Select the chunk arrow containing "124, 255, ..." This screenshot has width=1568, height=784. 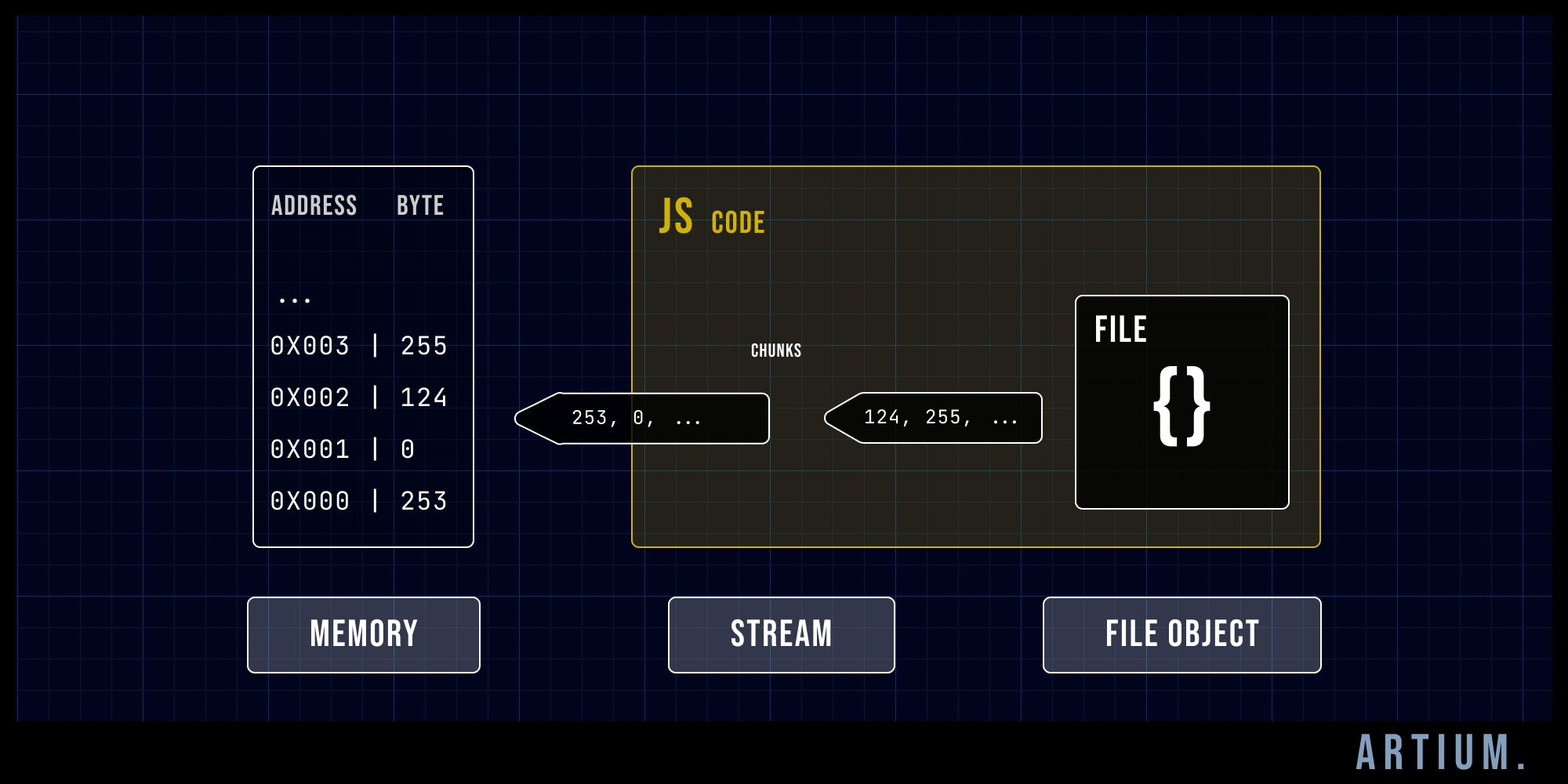click(933, 418)
